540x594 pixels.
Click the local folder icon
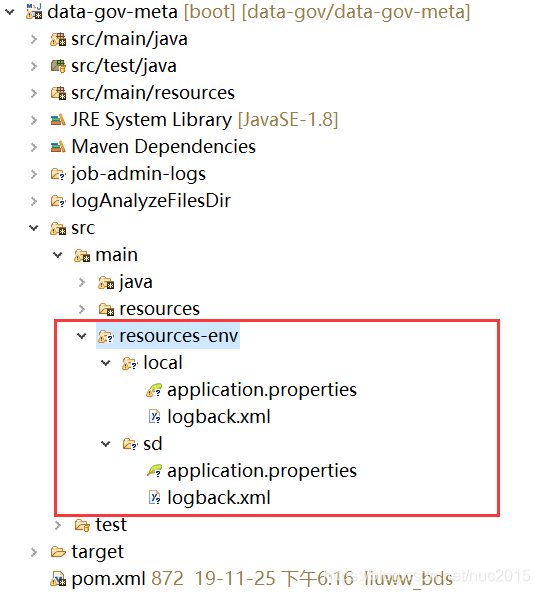click(x=130, y=364)
